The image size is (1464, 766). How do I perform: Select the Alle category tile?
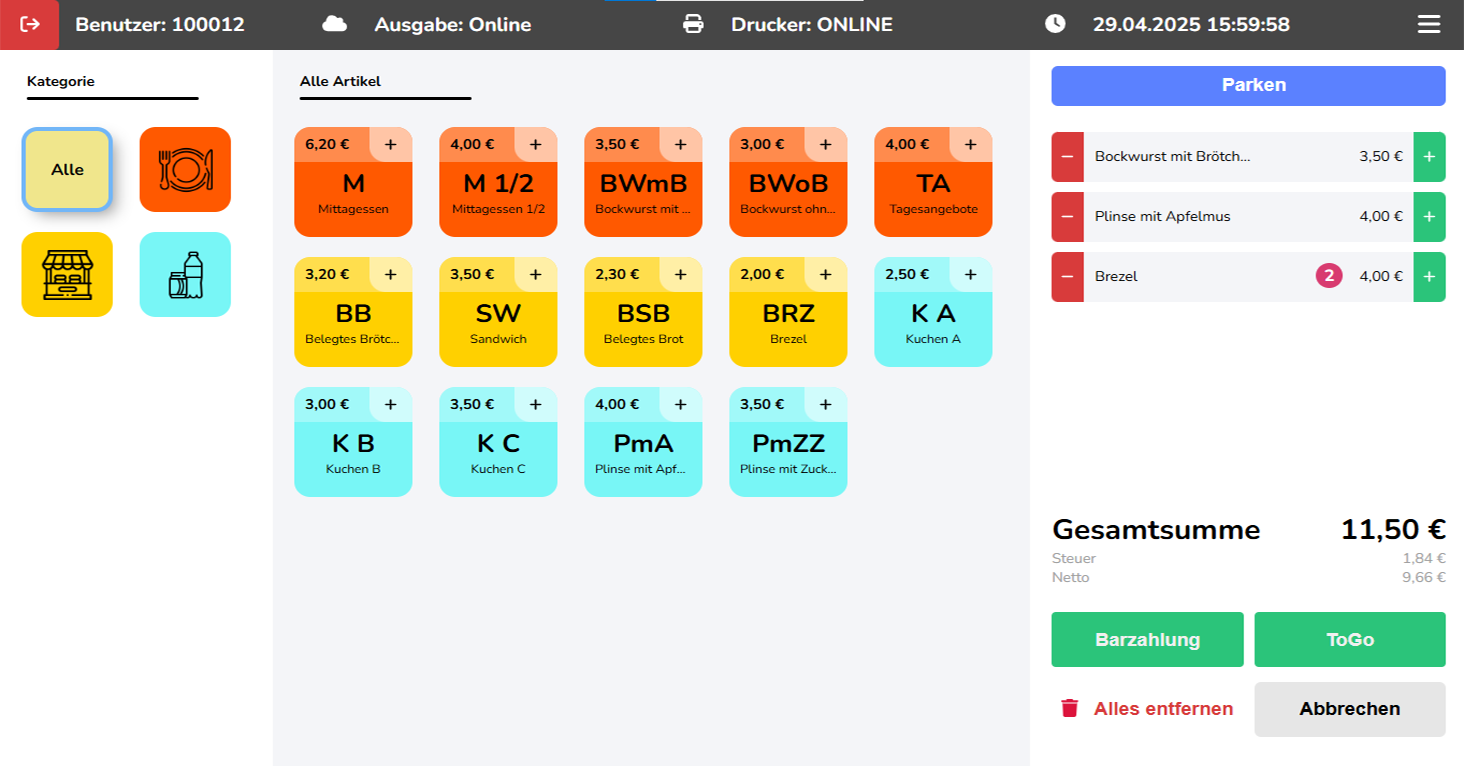67,170
